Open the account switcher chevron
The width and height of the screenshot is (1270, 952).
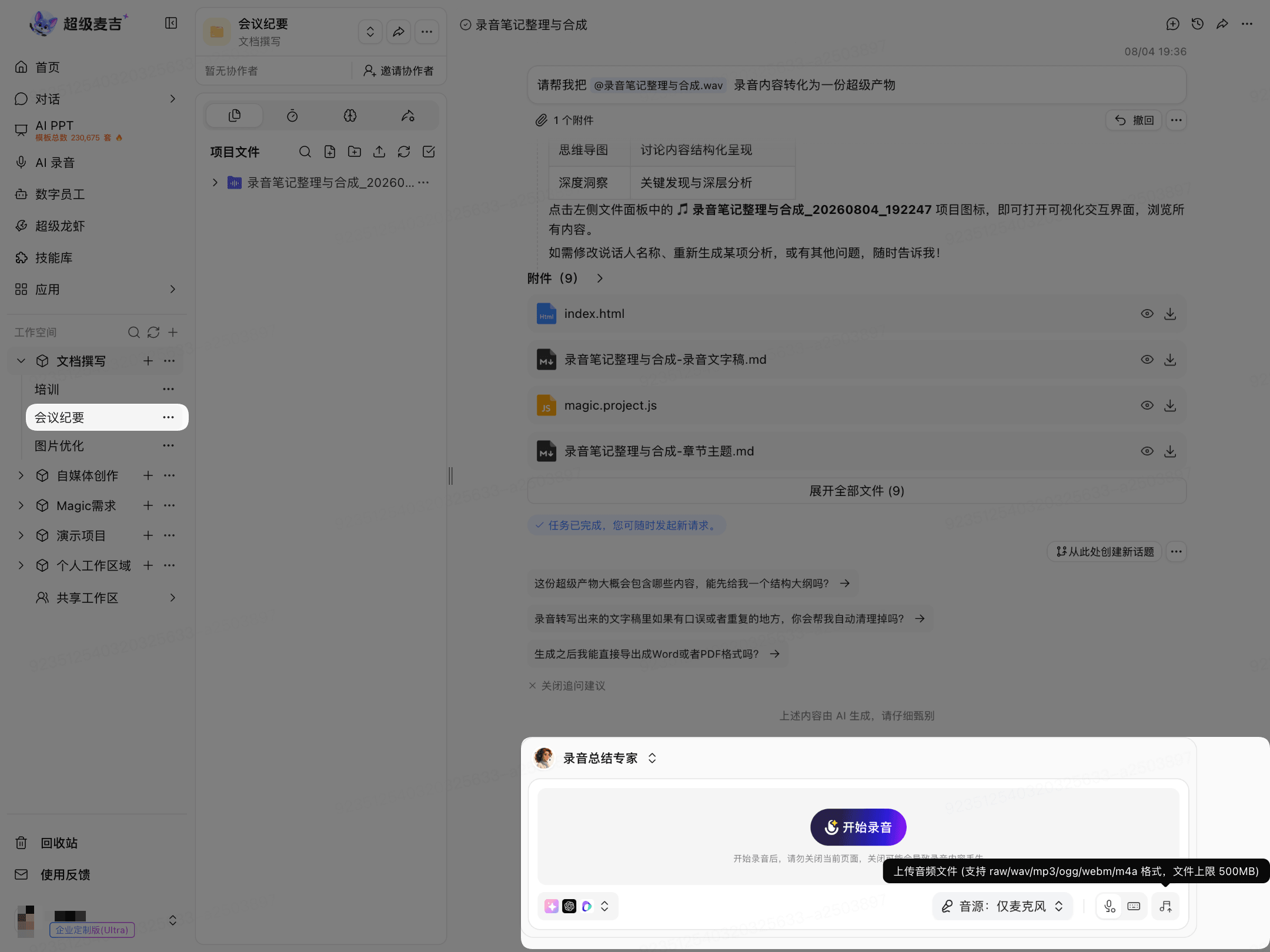173,920
